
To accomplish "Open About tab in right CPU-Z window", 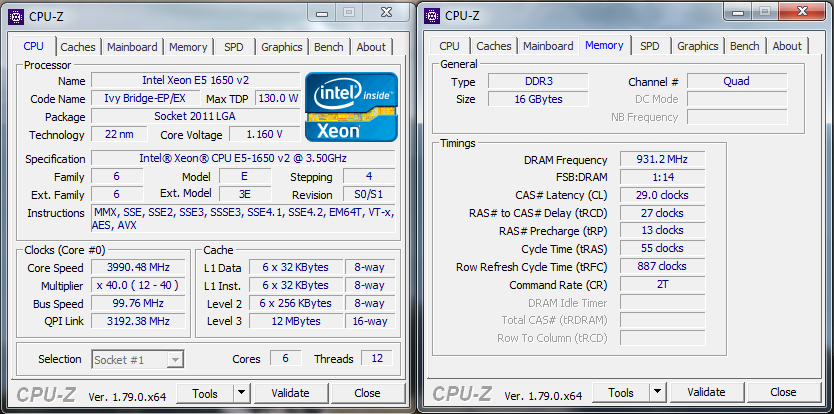I will [787, 46].
